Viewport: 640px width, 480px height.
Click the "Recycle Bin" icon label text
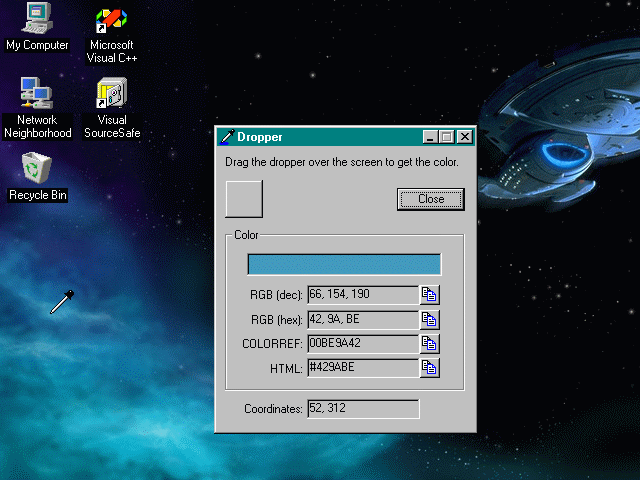pos(38,195)
